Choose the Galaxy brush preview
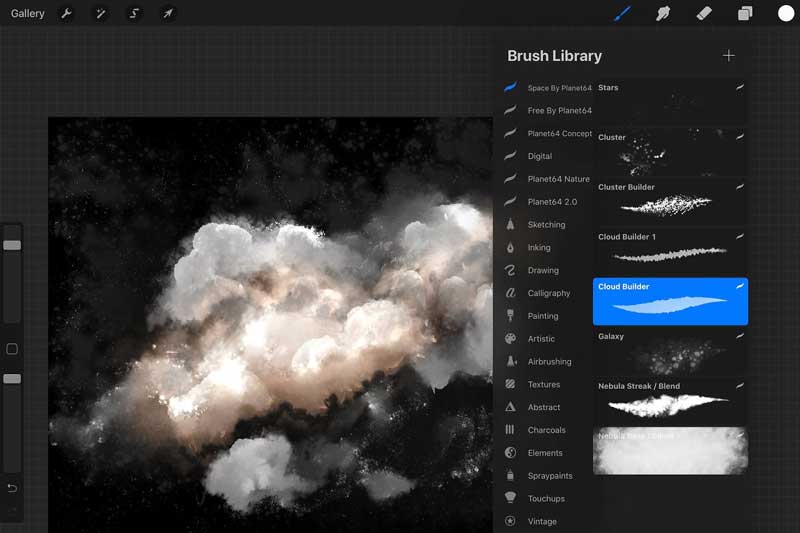This screenshot has width=800, height=533. pyautogui.click(x=670, y=351)
